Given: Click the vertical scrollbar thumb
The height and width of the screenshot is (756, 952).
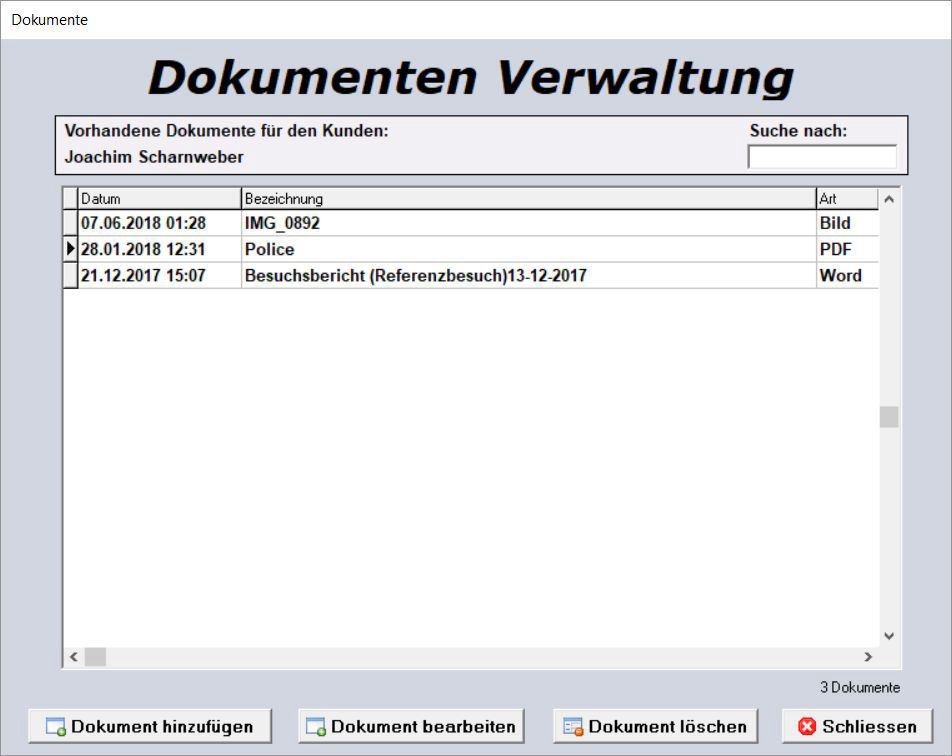Looking at the screenshot, I should pyautogui.click(x=888, y=417).
